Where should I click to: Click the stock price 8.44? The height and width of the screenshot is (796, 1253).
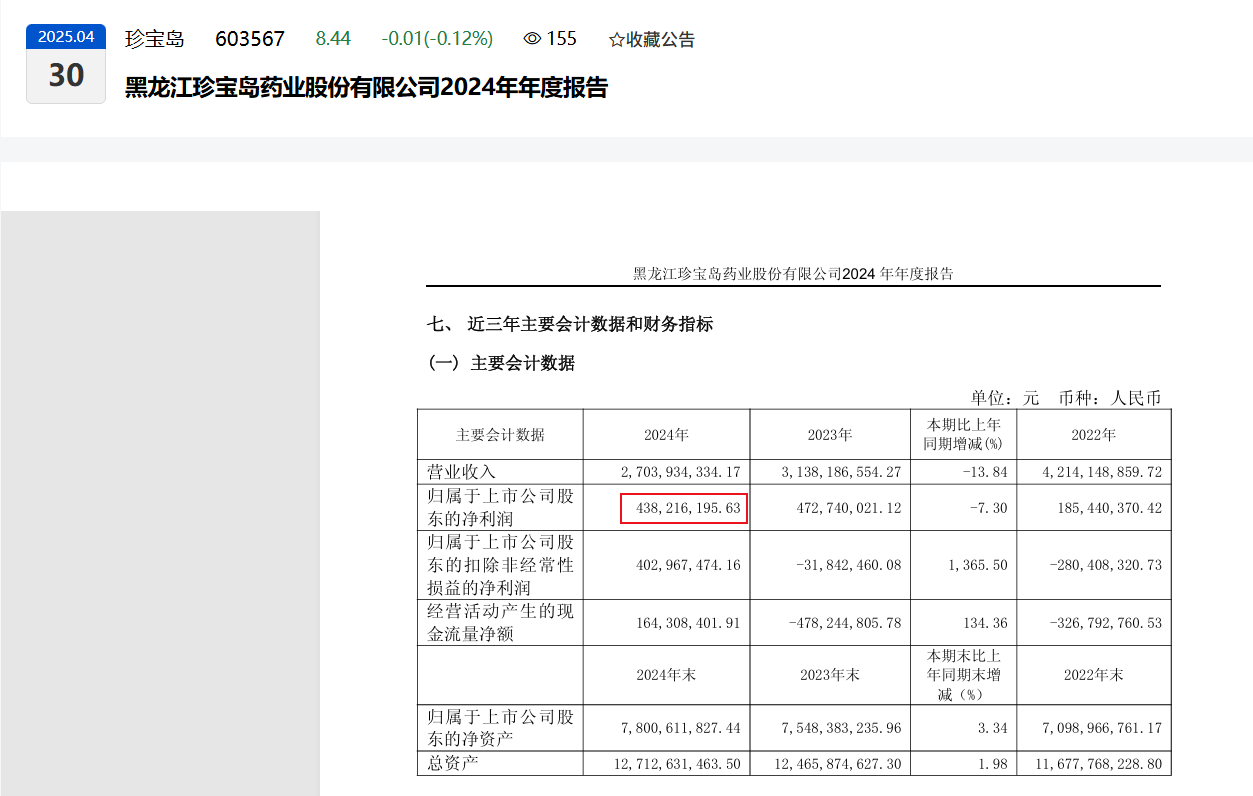click(x=333, y=39)
